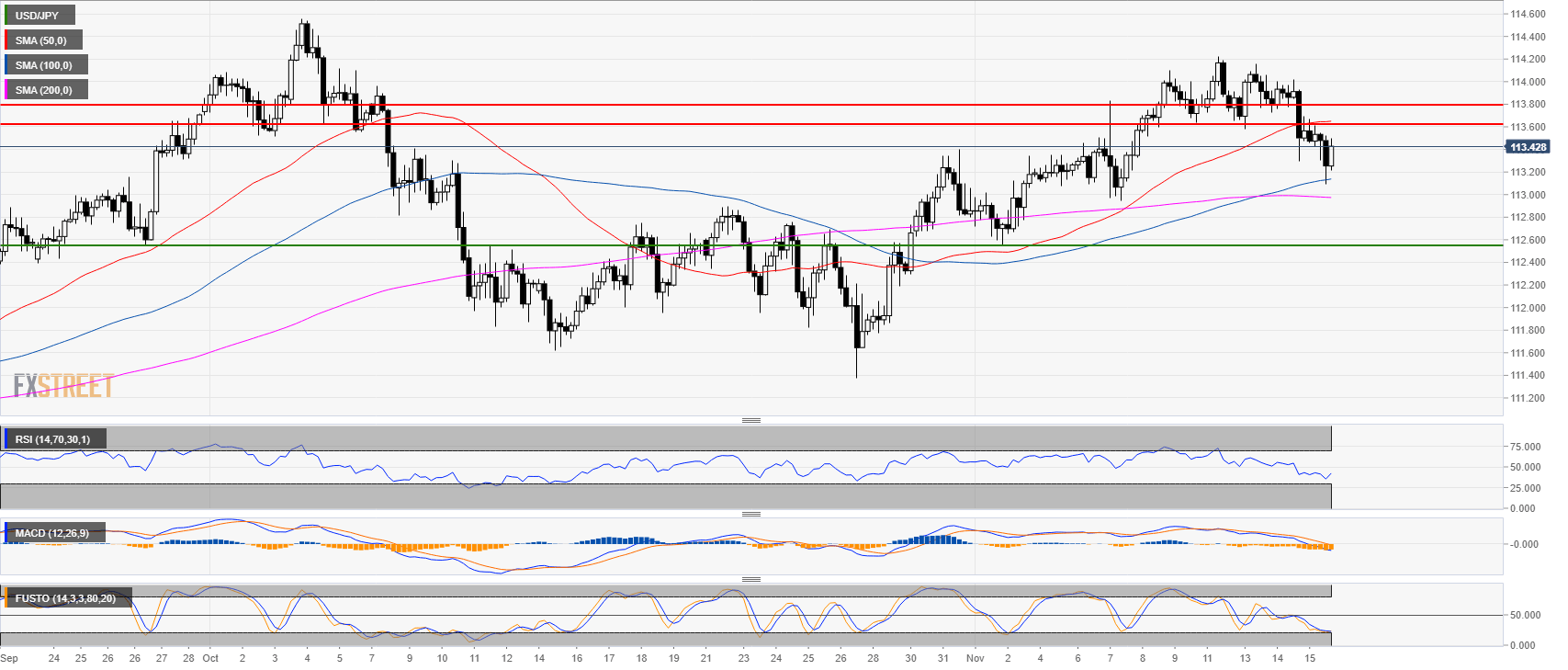The height and width of the screenshot is (670, 1568).
Task: Click the 31 date label on time axis
Action: pyautogui.click(x=943, y=658)
